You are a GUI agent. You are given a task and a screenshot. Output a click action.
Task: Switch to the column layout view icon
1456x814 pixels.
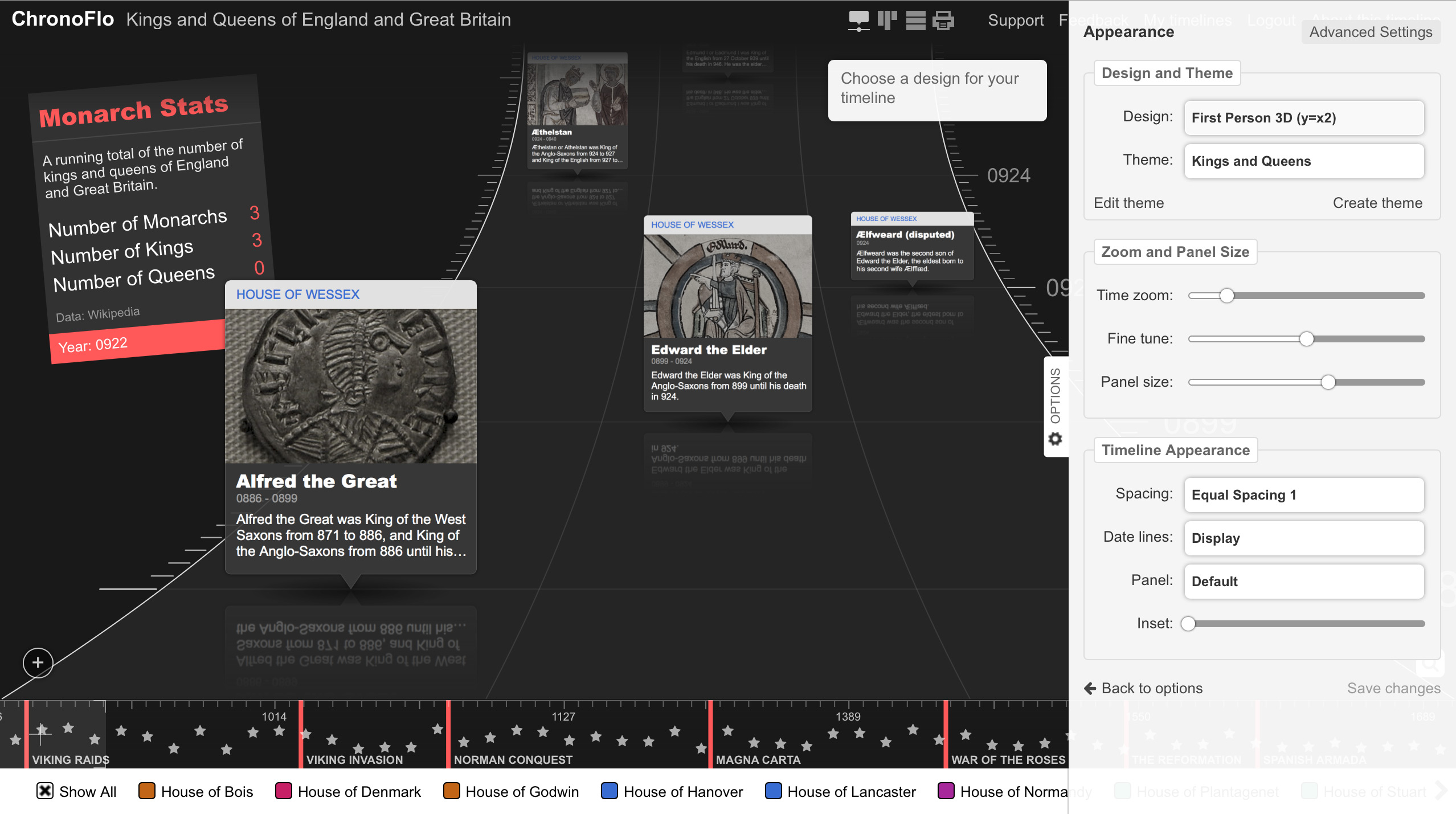click(x=887, y=21)
